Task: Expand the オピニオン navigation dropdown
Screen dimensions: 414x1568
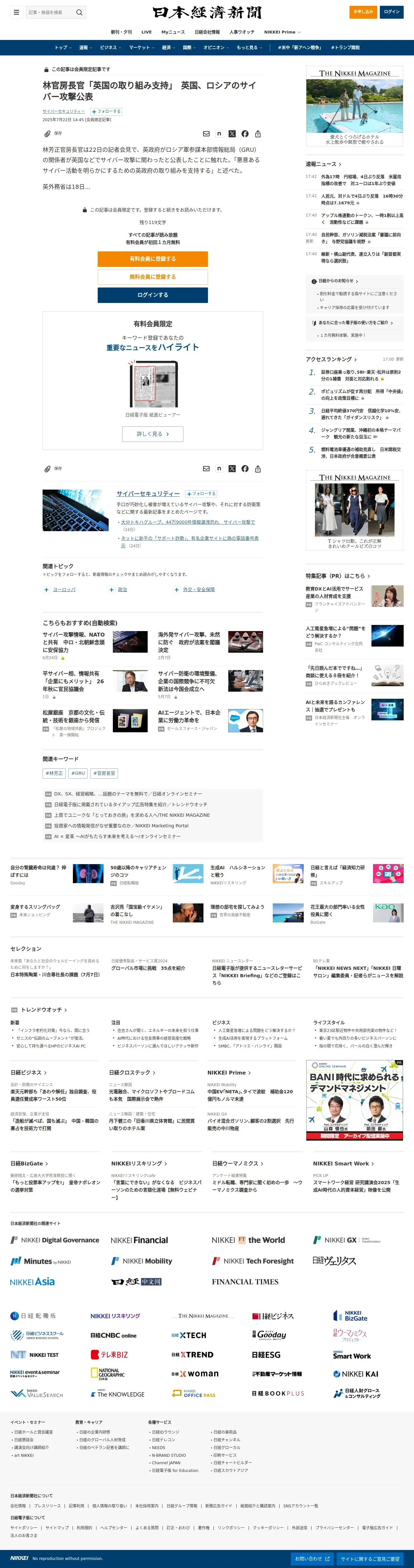Action: point(216,47)
